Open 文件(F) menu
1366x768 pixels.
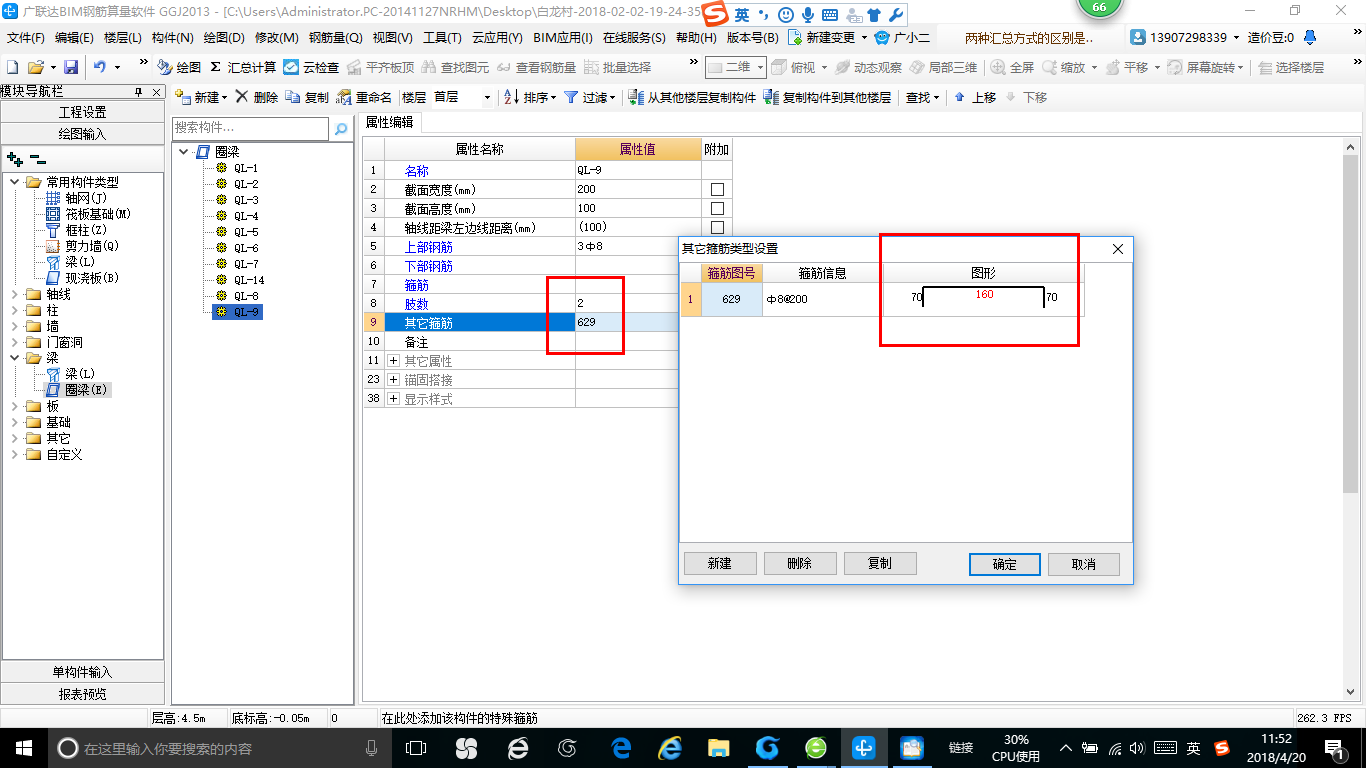click(25, 38)
